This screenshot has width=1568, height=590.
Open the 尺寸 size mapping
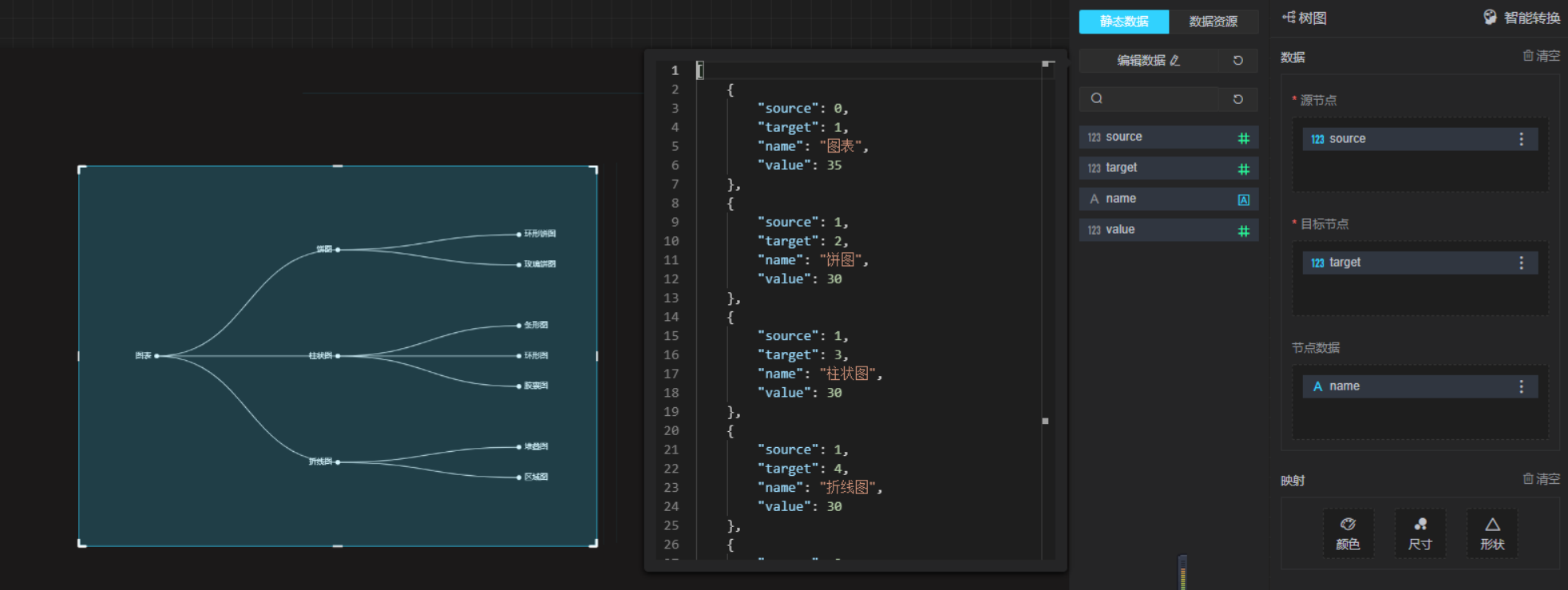1420,533
